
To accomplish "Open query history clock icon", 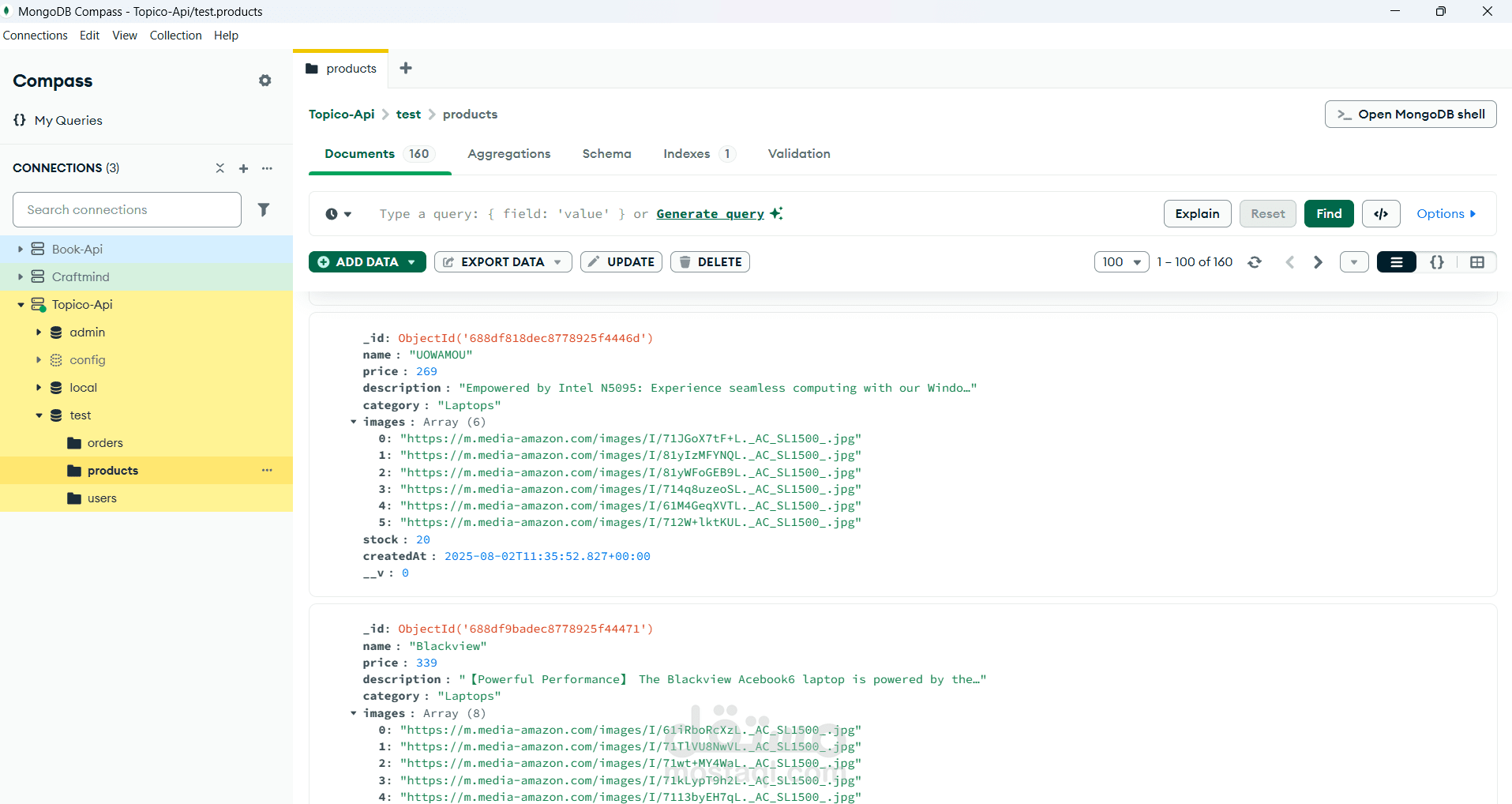I will coord(339,214).
